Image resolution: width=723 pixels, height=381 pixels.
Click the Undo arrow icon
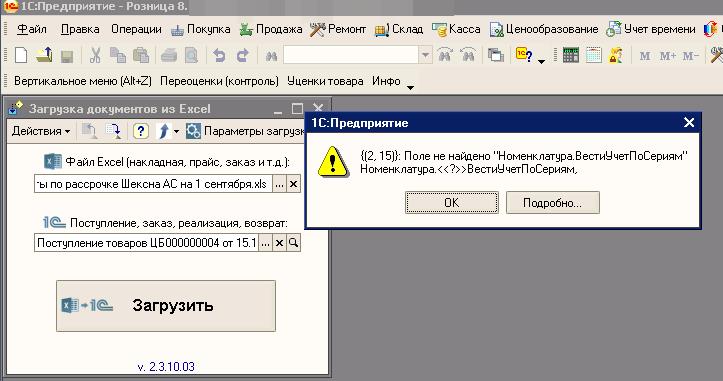tap(219, 56)
